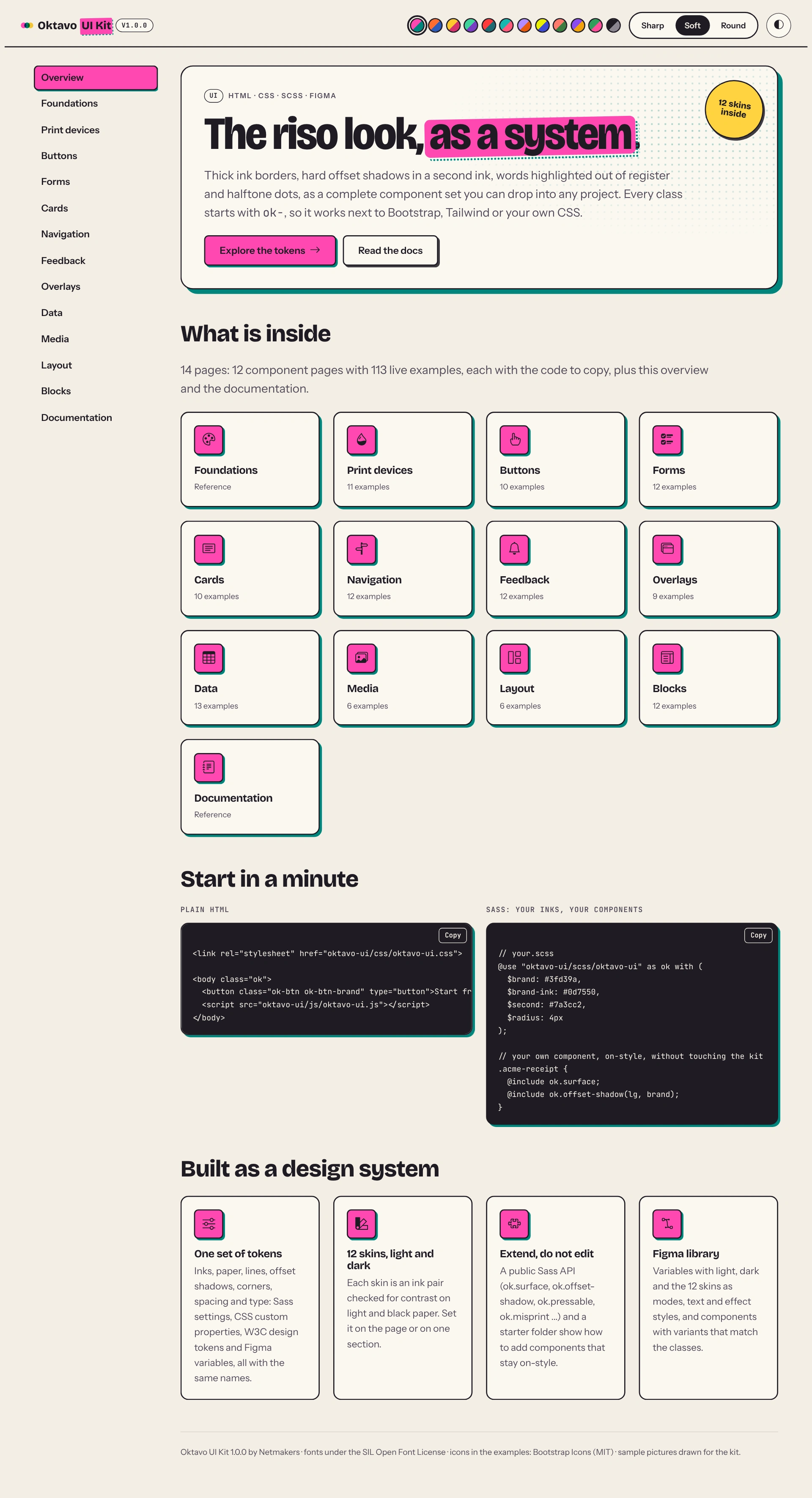Select the Round corner style
Image resolution: width=812 pixels, height=1498 pixels.
(733, 25)
